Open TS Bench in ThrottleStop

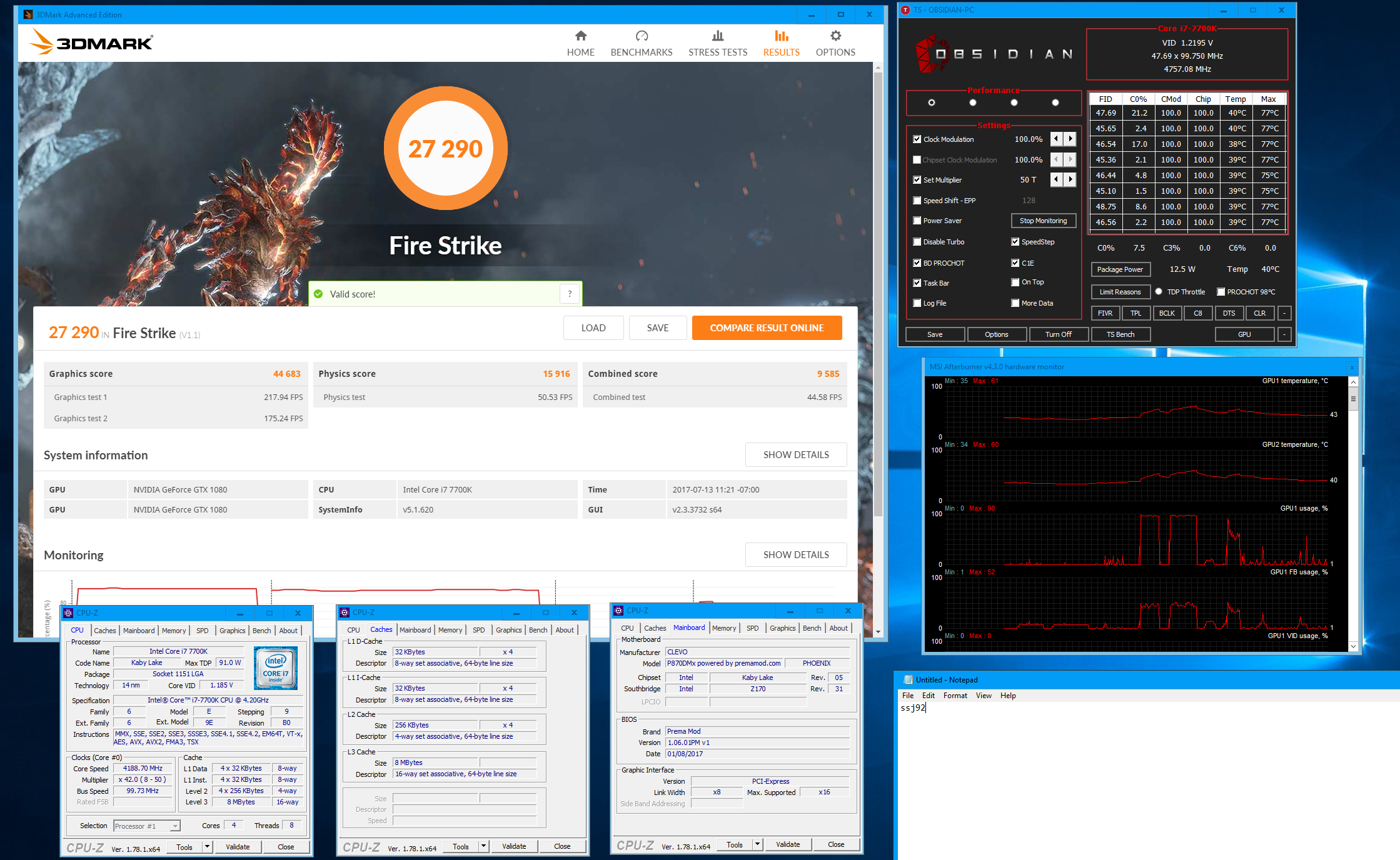pyautogui.click(x=1121, y=334)
